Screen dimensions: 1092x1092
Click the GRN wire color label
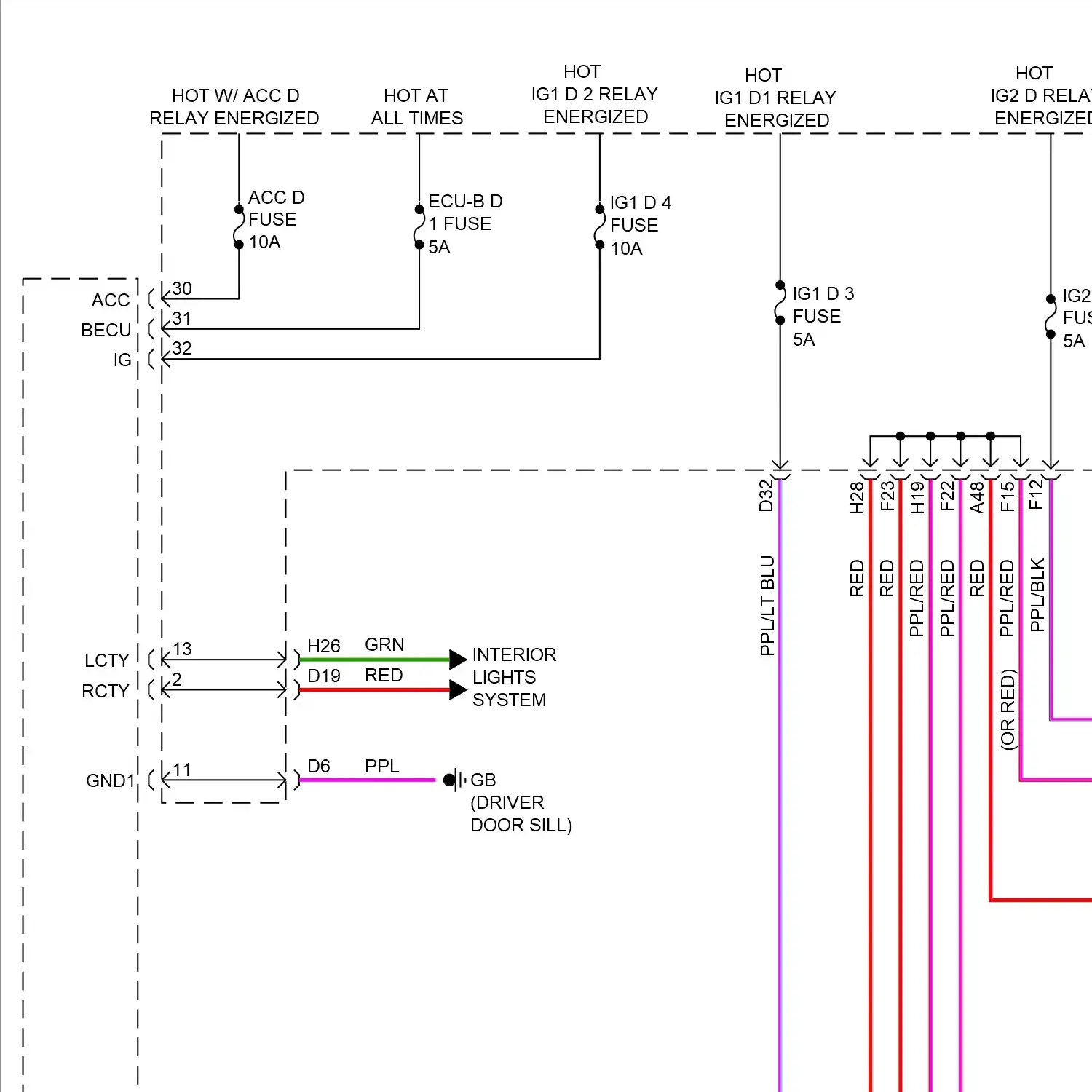(x=384, y=645)
